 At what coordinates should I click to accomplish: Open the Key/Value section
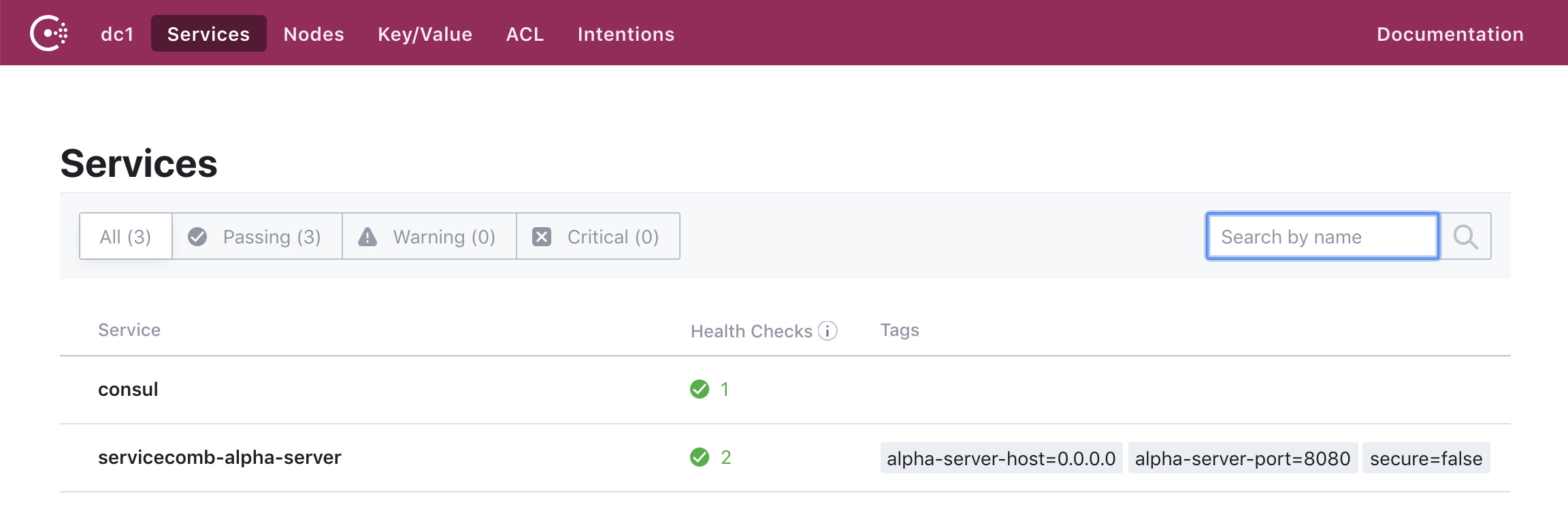pos(425,34)
